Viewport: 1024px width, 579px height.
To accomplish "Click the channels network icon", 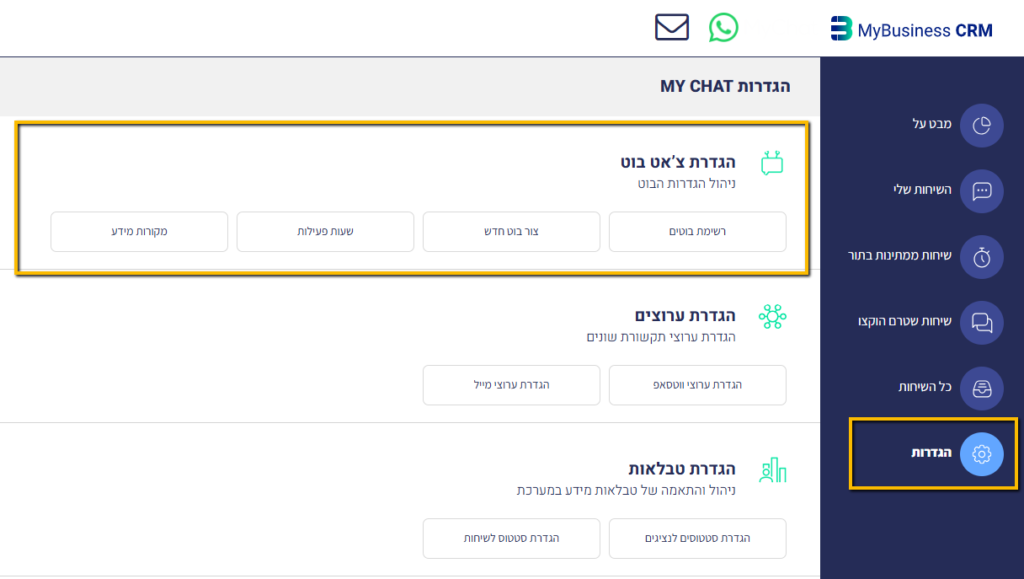I will click(x=772, y=317).
